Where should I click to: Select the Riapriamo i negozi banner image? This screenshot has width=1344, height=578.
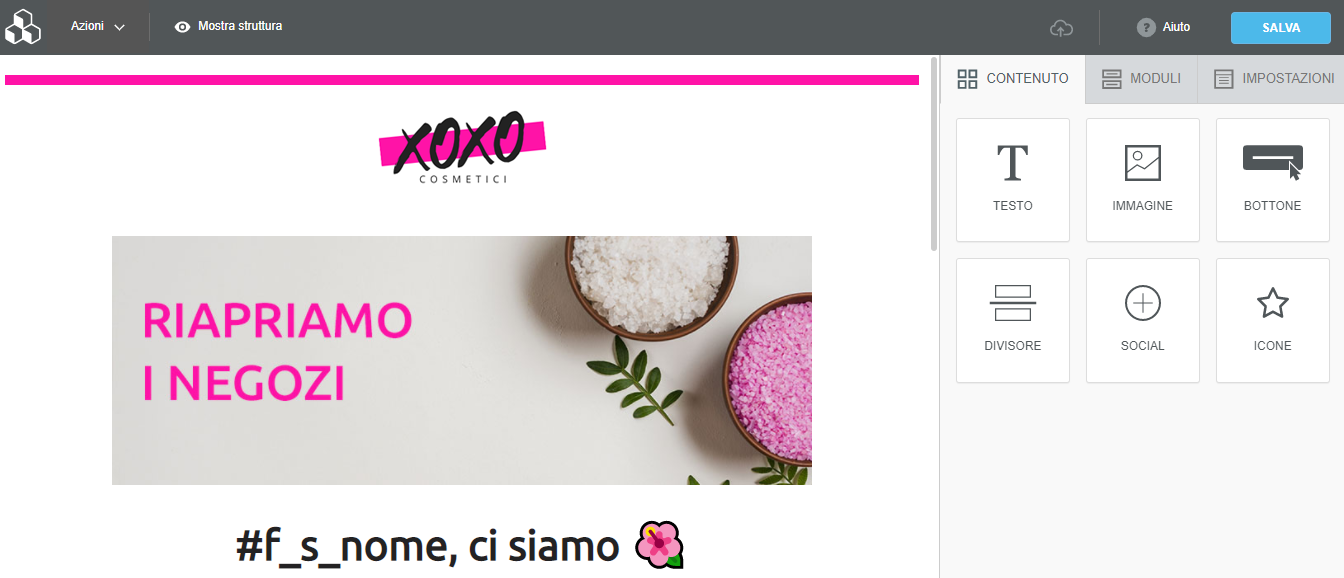(x=462, y=360)
